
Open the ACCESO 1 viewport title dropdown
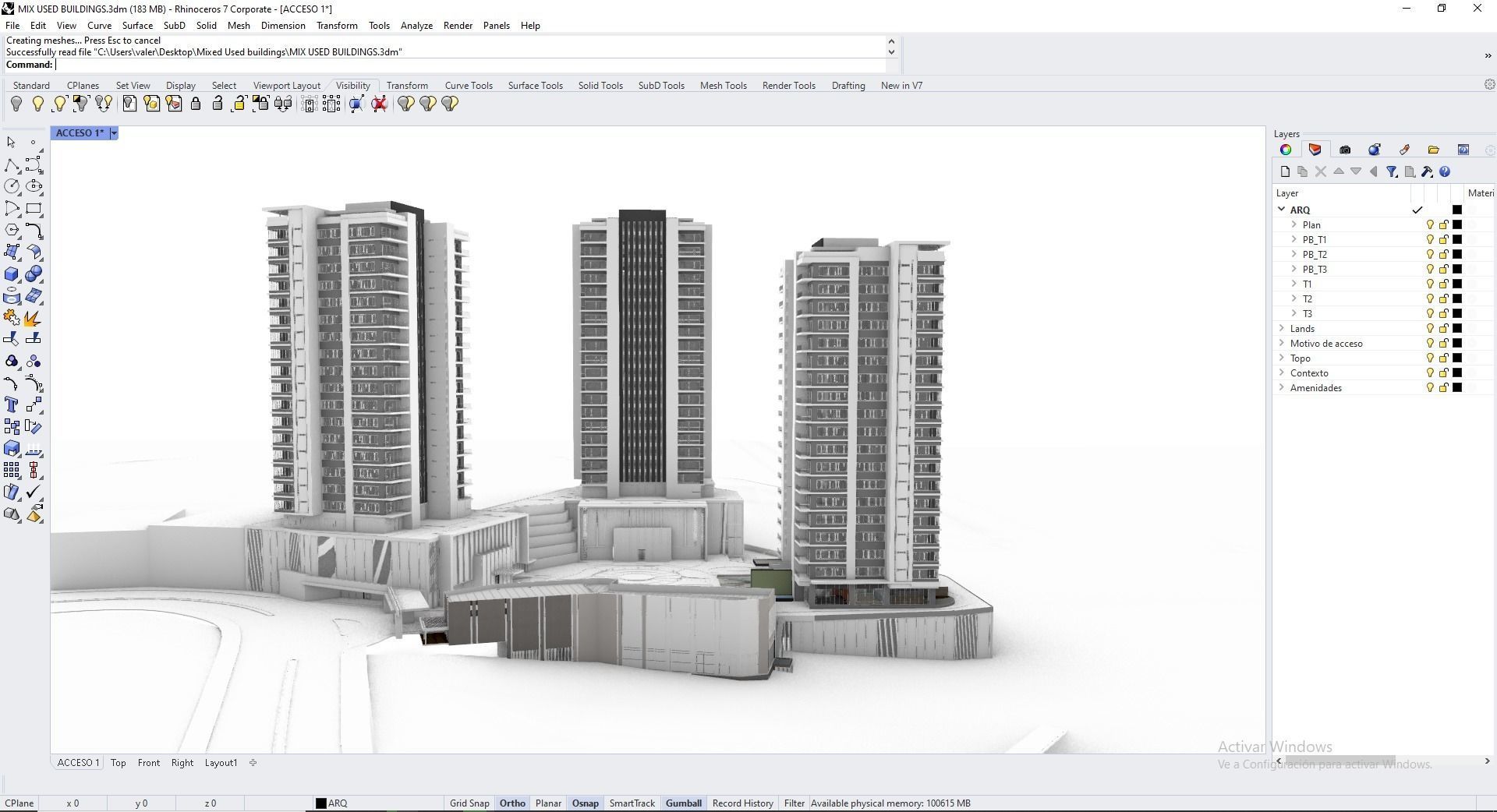114,132
